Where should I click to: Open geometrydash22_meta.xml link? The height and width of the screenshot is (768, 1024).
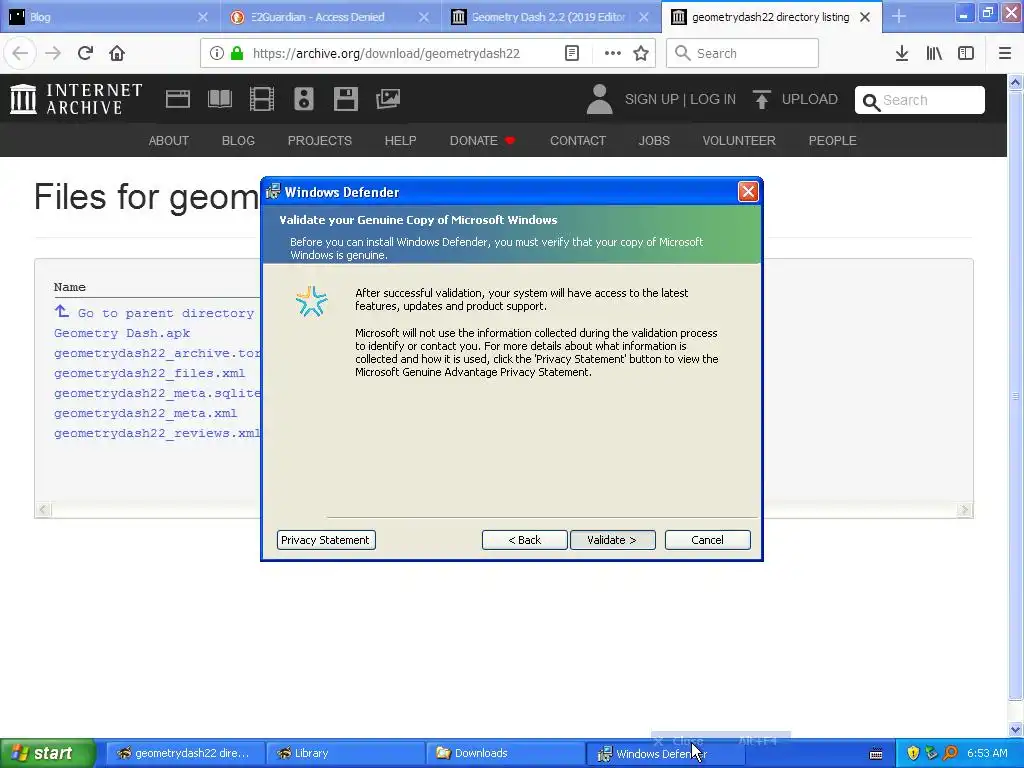[x=146, y=413]
